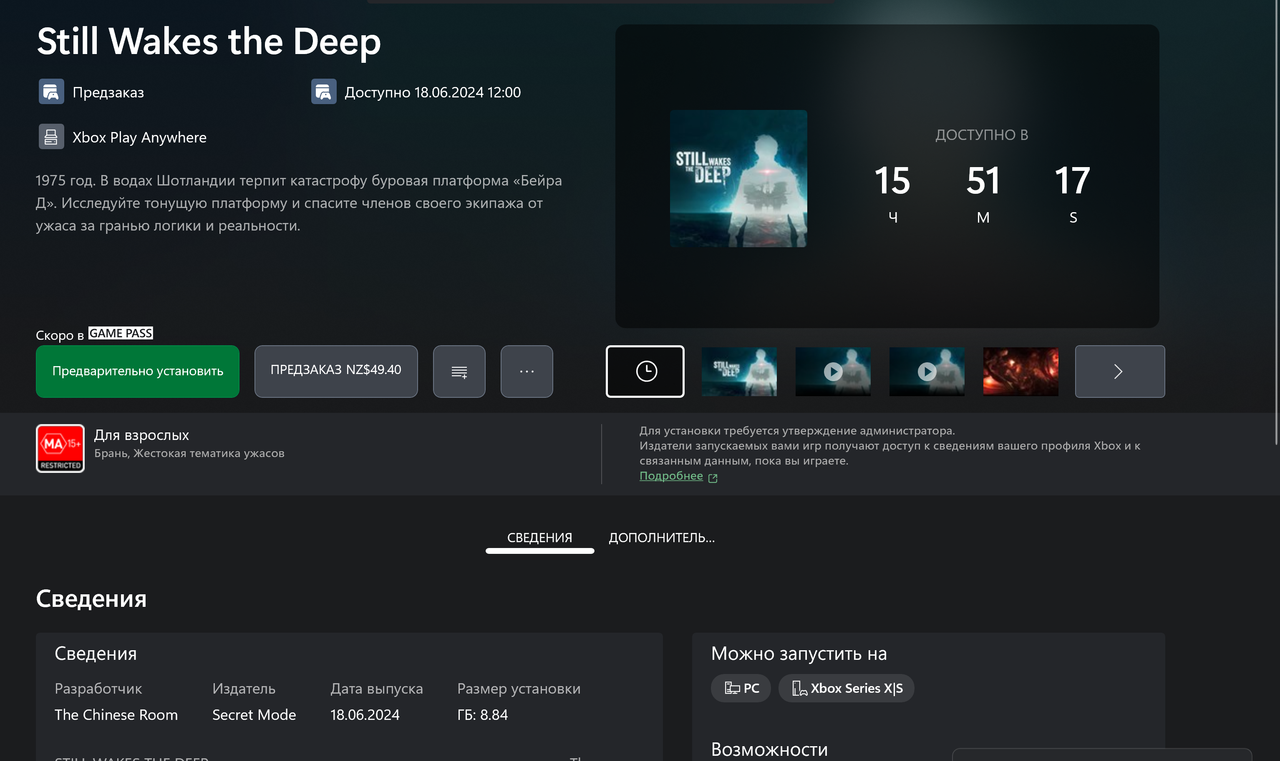The width and height of the screenshot is (1280, 761).
Task: Select the Still Wakes the Deep cover thumbnail
Action: pos(740,371)
